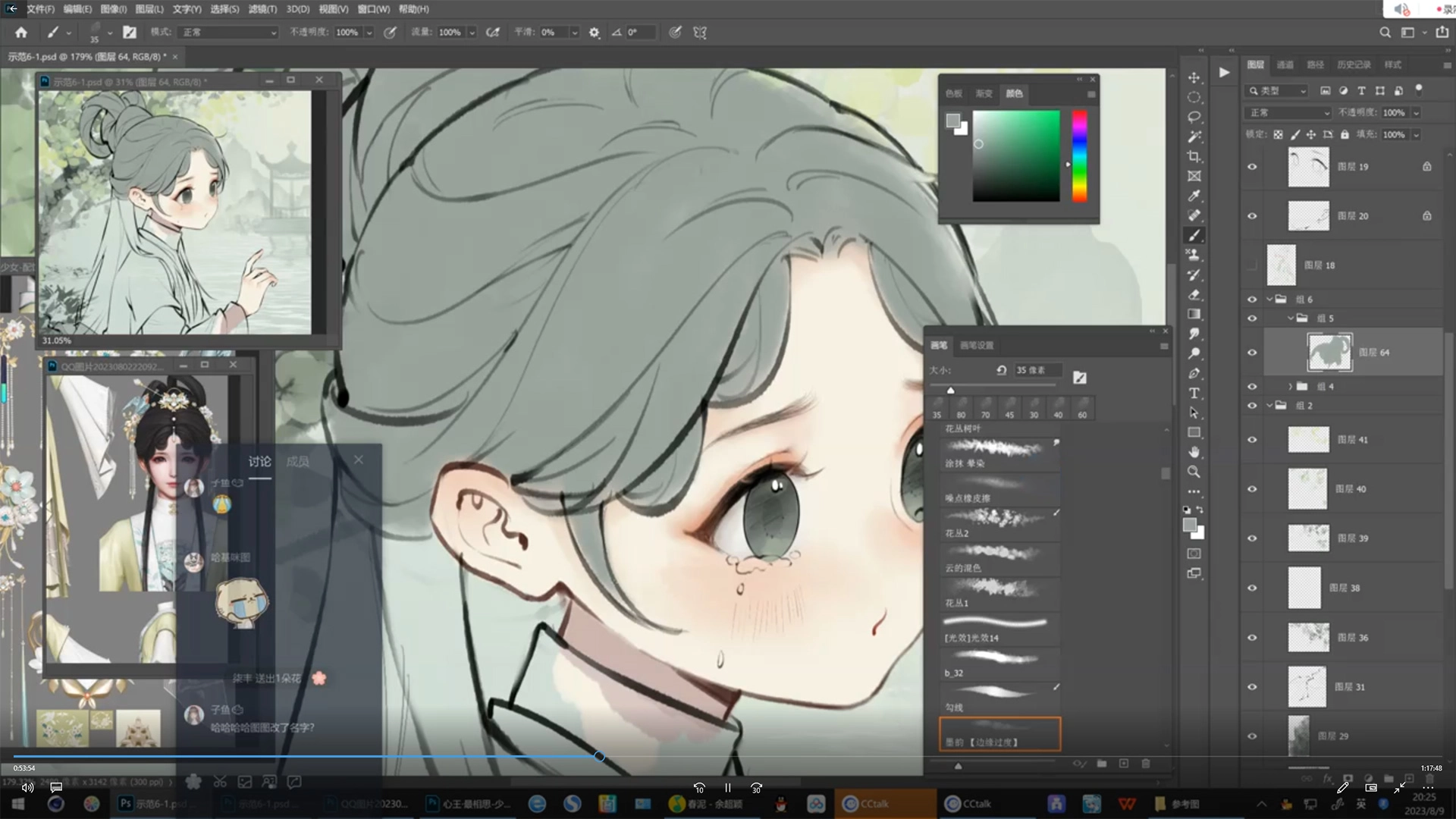Hide layer 图层 41 eye icon
1456x819 pixels.
1252,440
